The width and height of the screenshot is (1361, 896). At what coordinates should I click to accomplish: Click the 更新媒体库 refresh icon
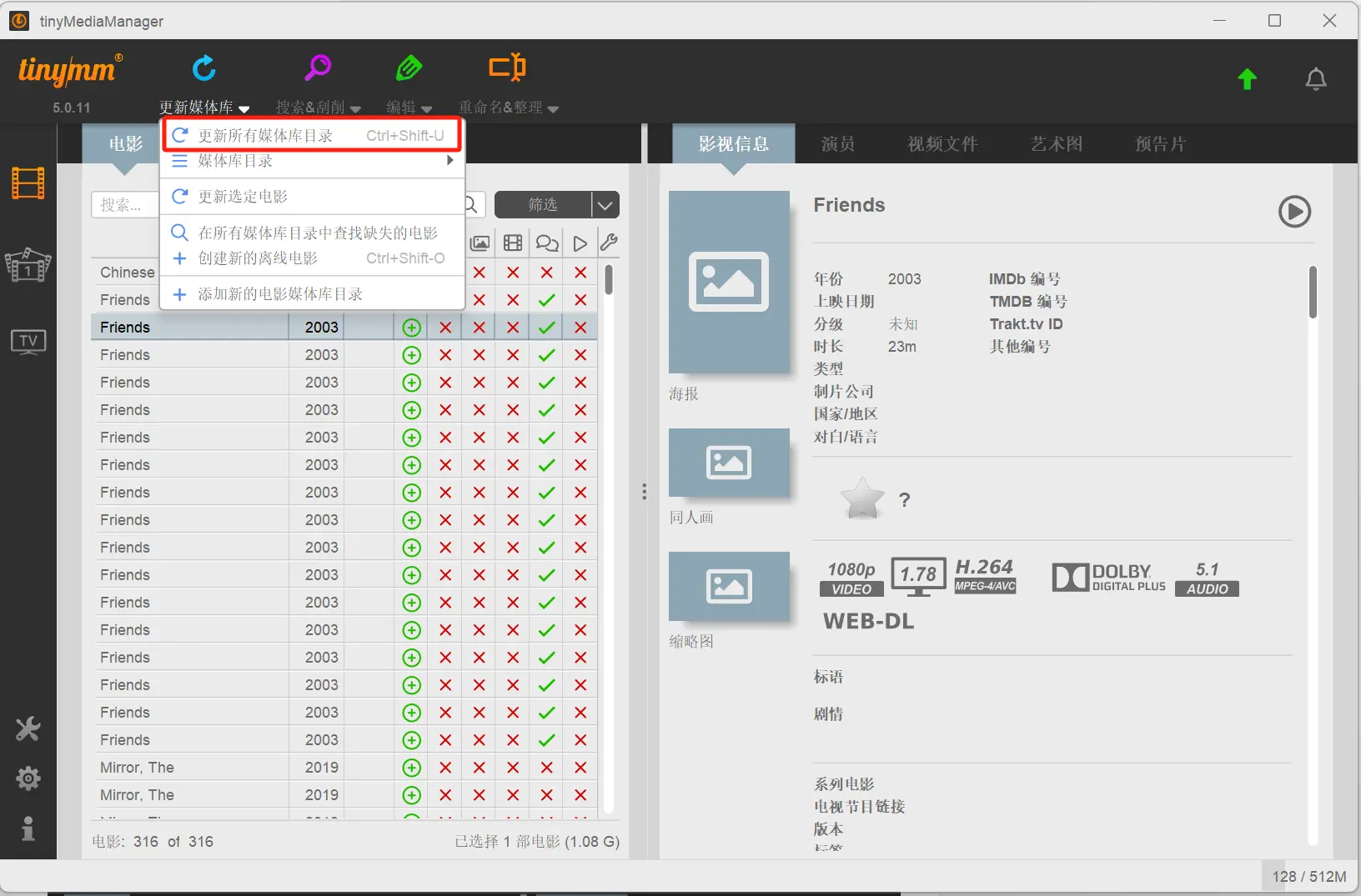pyautogui.click(x=203, y=68)
